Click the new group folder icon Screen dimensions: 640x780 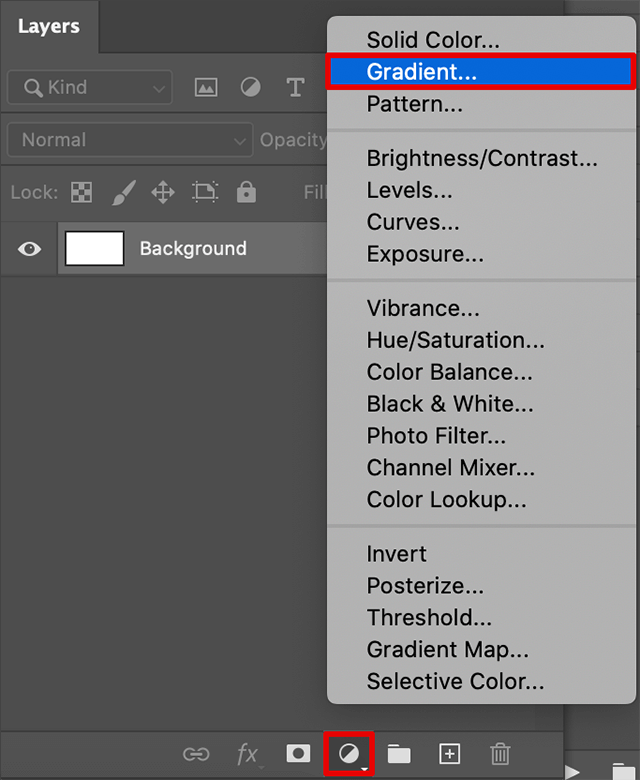[399, 753]
